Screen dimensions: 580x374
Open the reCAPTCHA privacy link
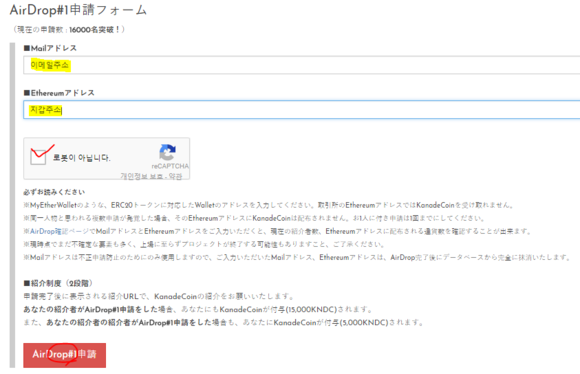[x=142, y=176]
